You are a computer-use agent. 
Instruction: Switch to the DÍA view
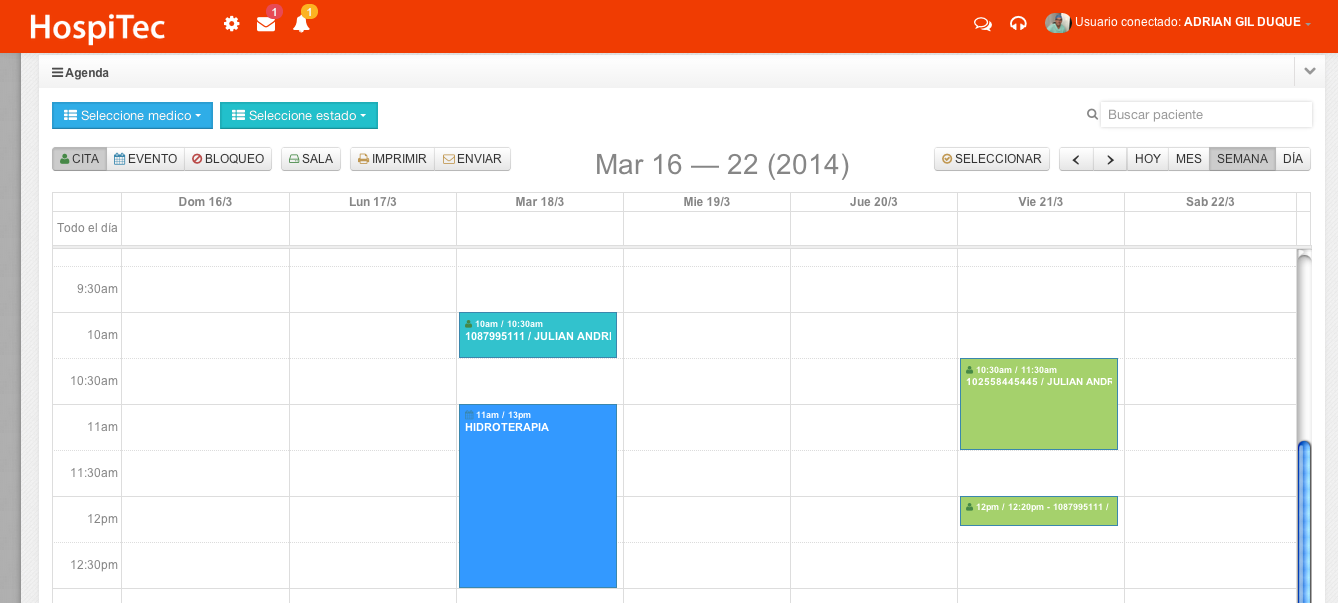[x=1292, y=159]
